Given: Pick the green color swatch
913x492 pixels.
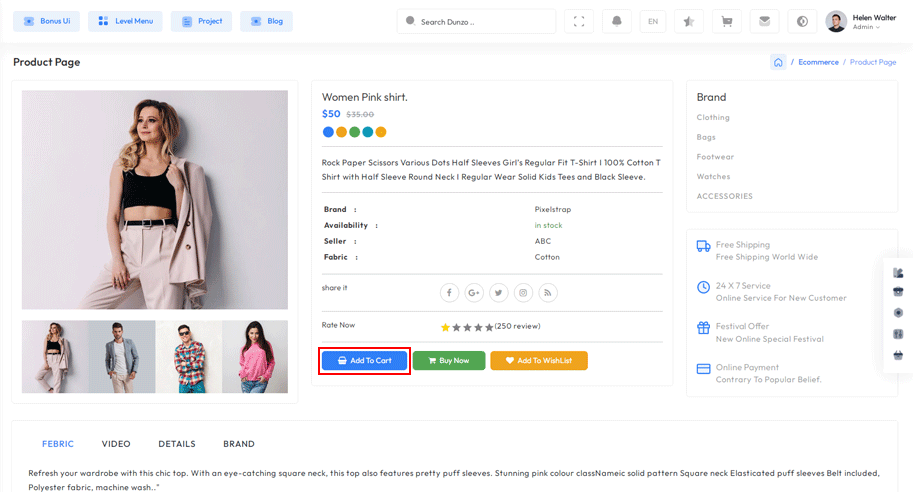Looking at the screenshot, I should click(355, 132).
